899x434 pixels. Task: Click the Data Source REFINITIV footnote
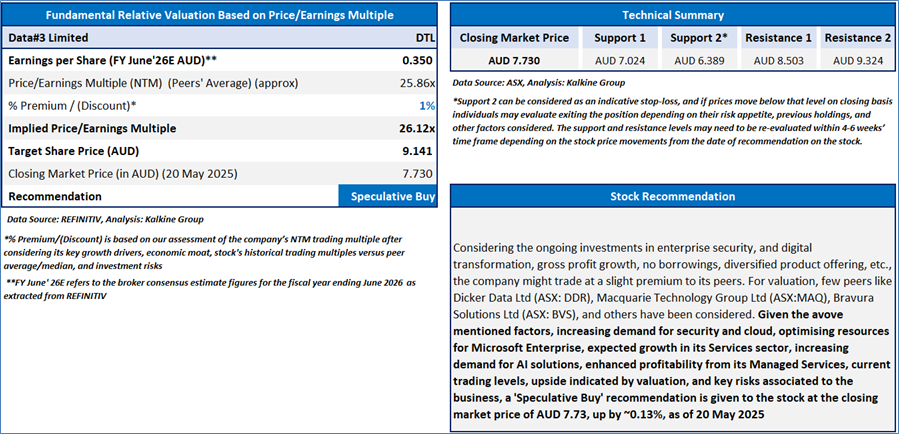pos(103,217)
